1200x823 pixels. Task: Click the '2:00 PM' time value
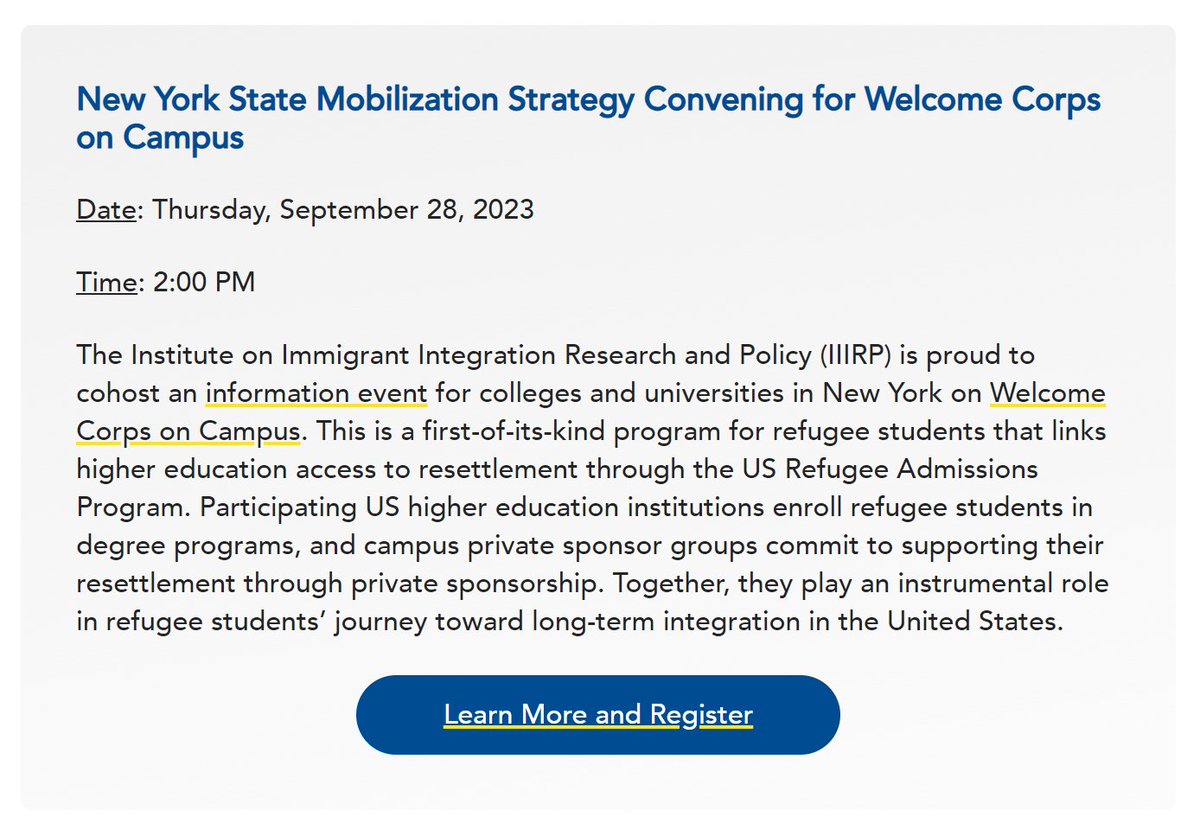click(x=203, y=282)
